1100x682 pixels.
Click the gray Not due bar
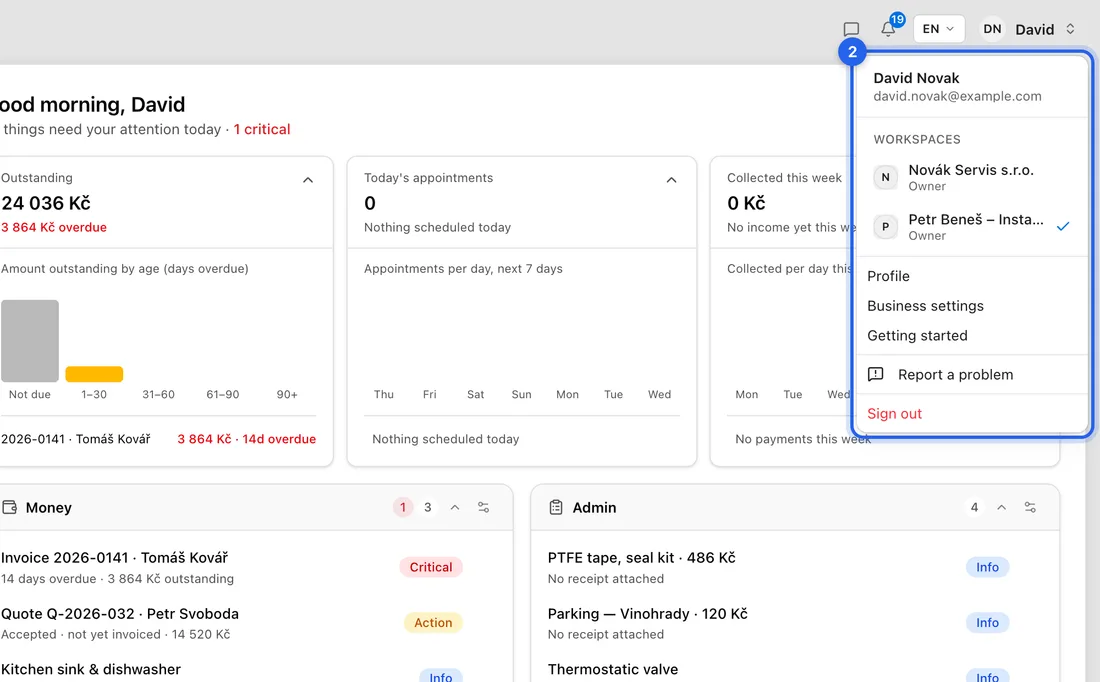29,341
